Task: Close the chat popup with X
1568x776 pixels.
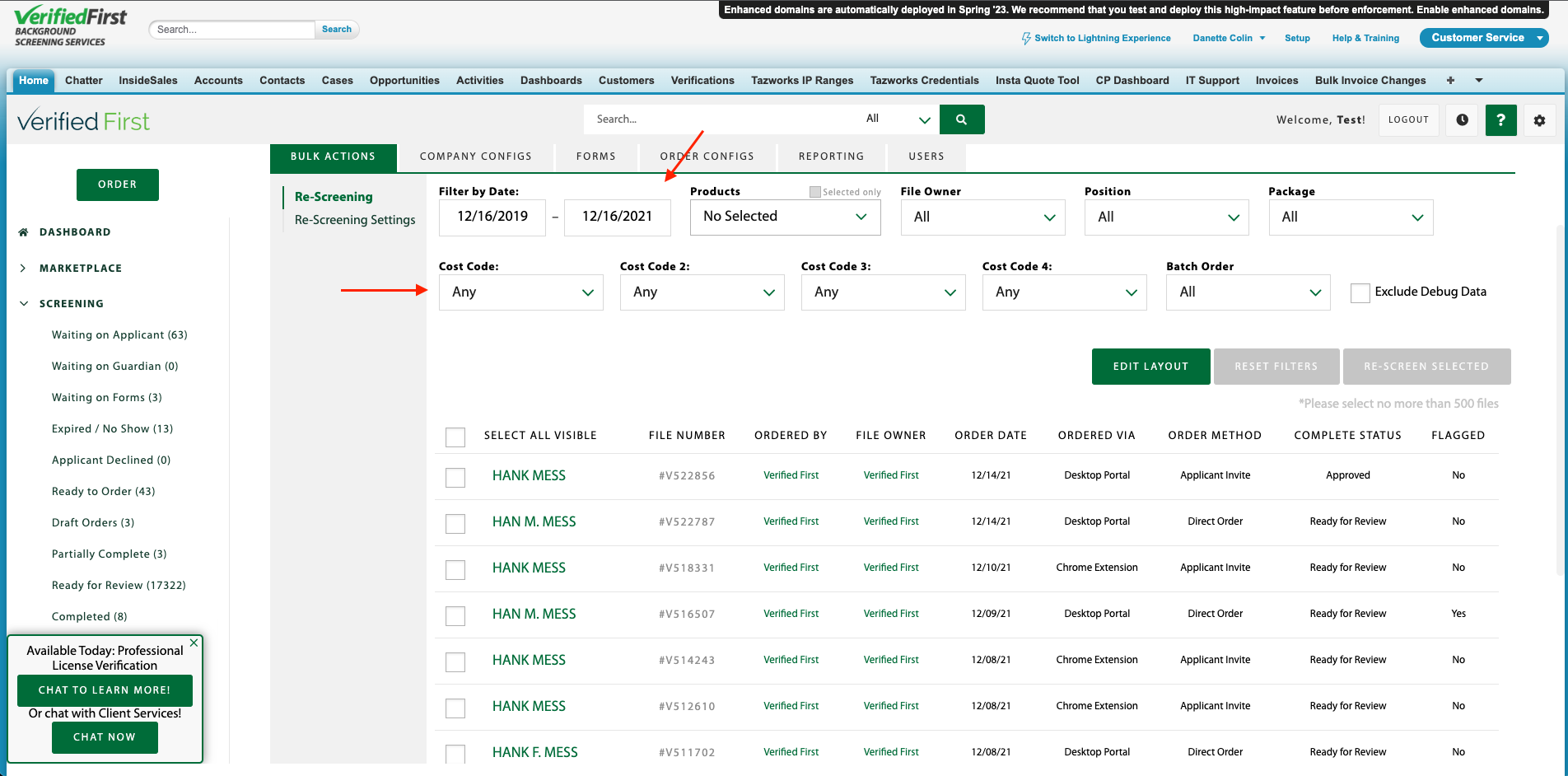Action: [x=194, y=643]
